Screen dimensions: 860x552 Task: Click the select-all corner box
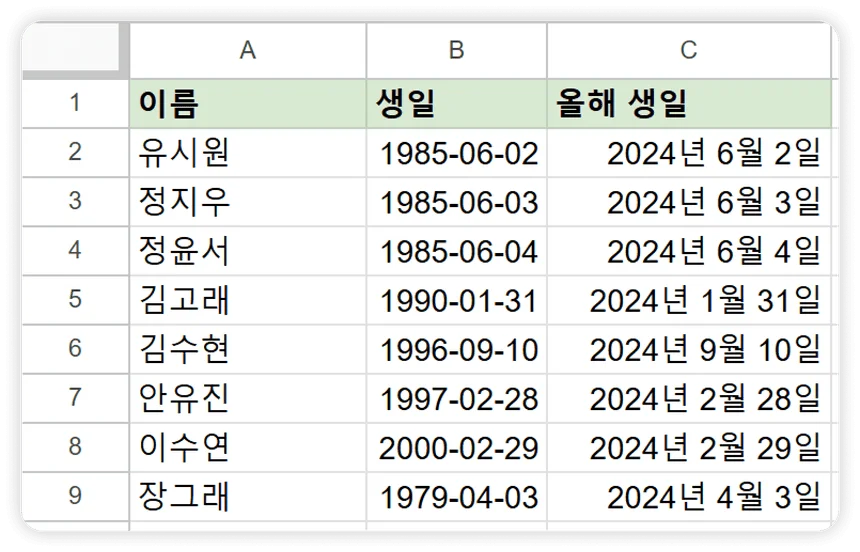pyautogui.click(x=75, y=51)
